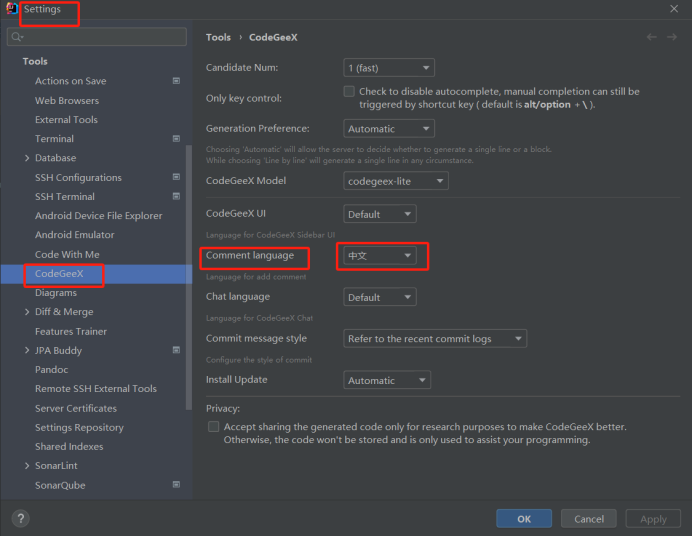Viewport: 692px width, 536px height.
Task: Go back with the left arrow icon
Action: [651, 37]
